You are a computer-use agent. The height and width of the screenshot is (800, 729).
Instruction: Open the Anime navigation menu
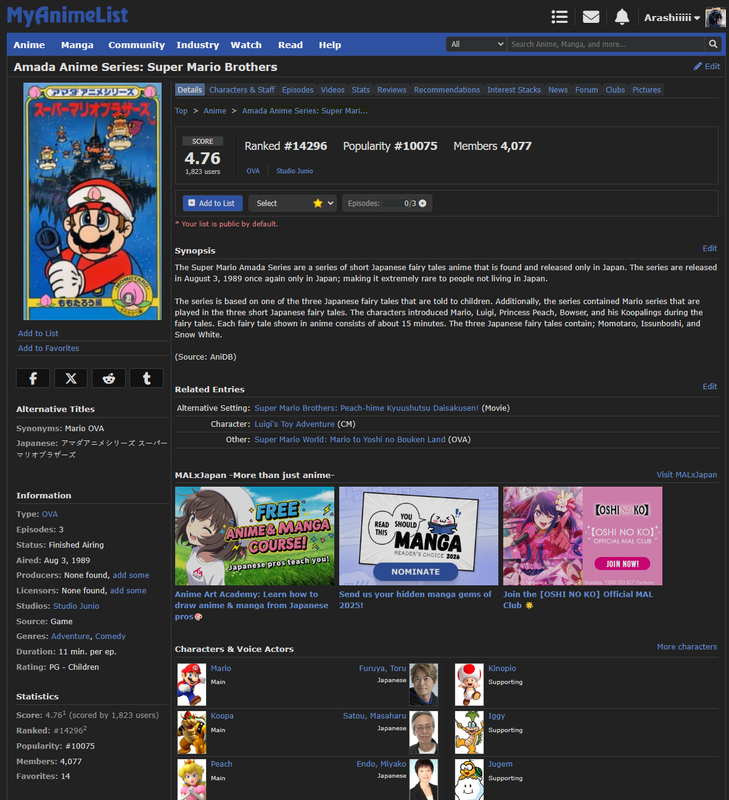coord(29,45)
